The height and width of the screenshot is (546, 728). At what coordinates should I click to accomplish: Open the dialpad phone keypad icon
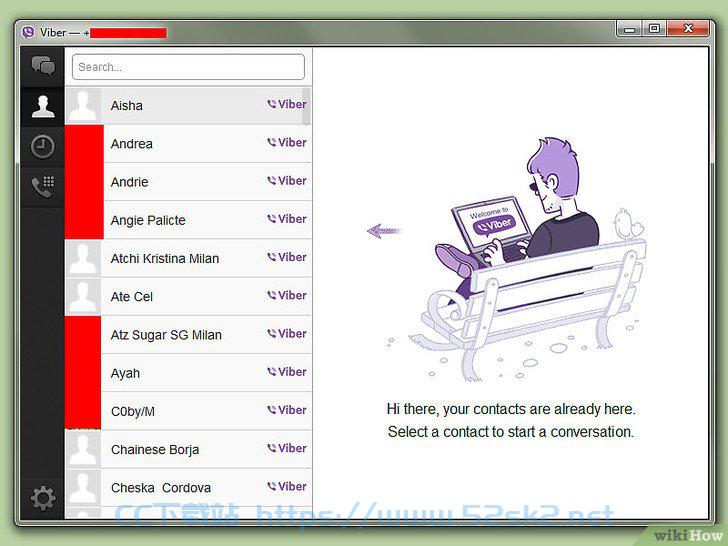(43, 187)
